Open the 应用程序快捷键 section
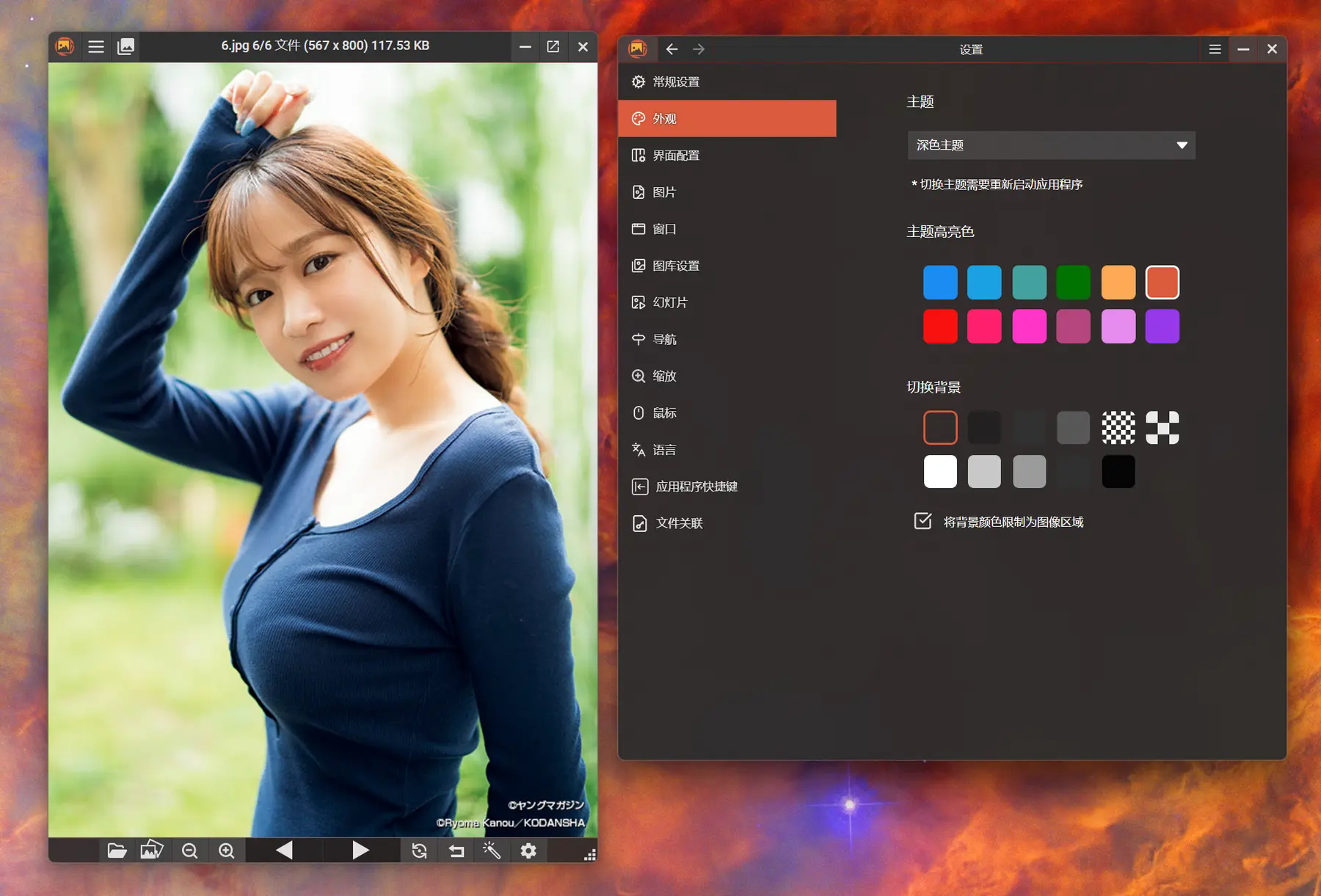This screenshot has height=896, width=1321. pyautogui.click(x=696, y=487)
